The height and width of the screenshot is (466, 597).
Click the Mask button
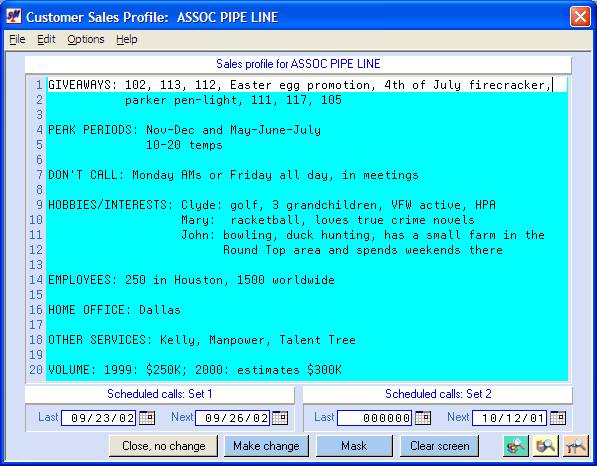click(x=354, y=446)
